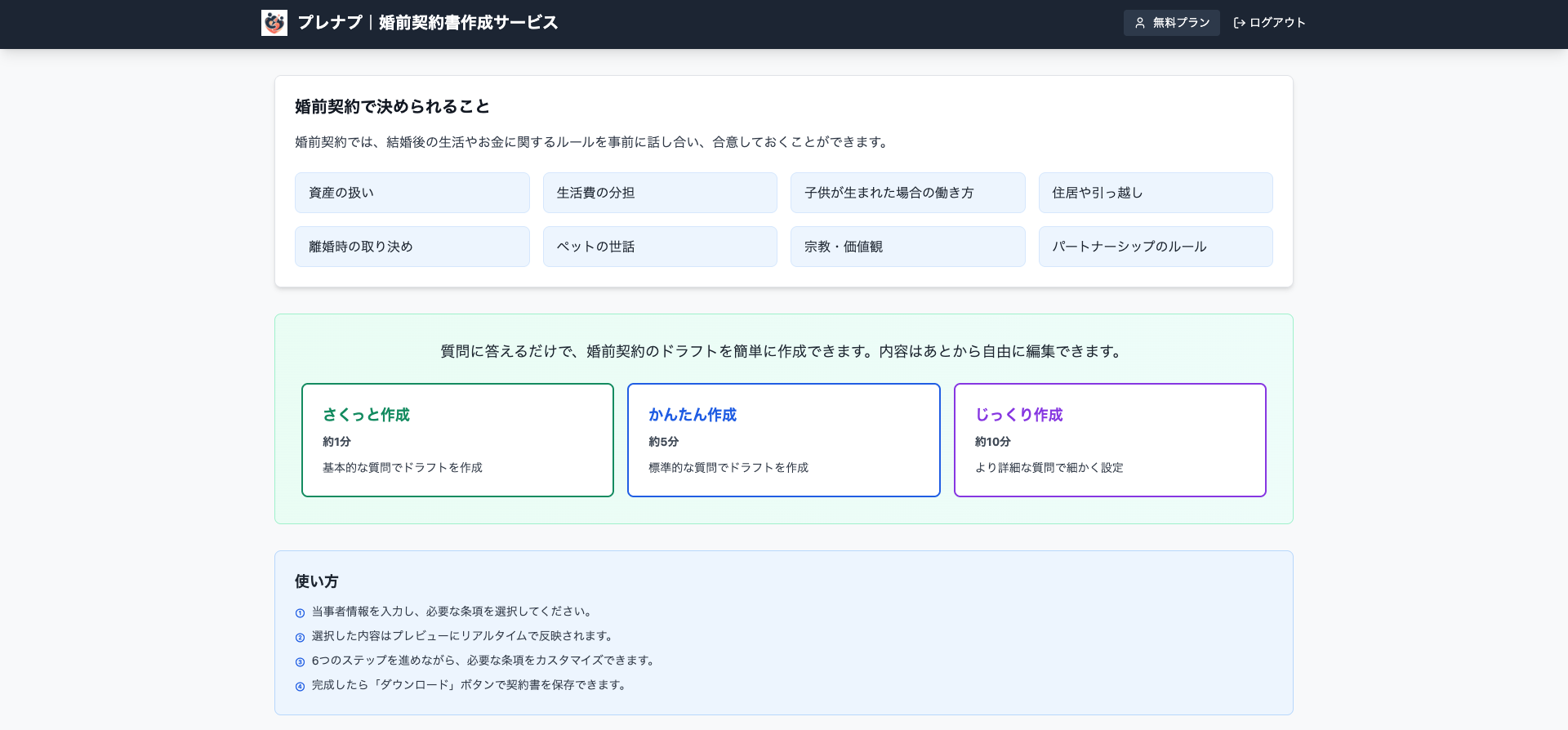Click the ログアウト button

point(1269,23)
